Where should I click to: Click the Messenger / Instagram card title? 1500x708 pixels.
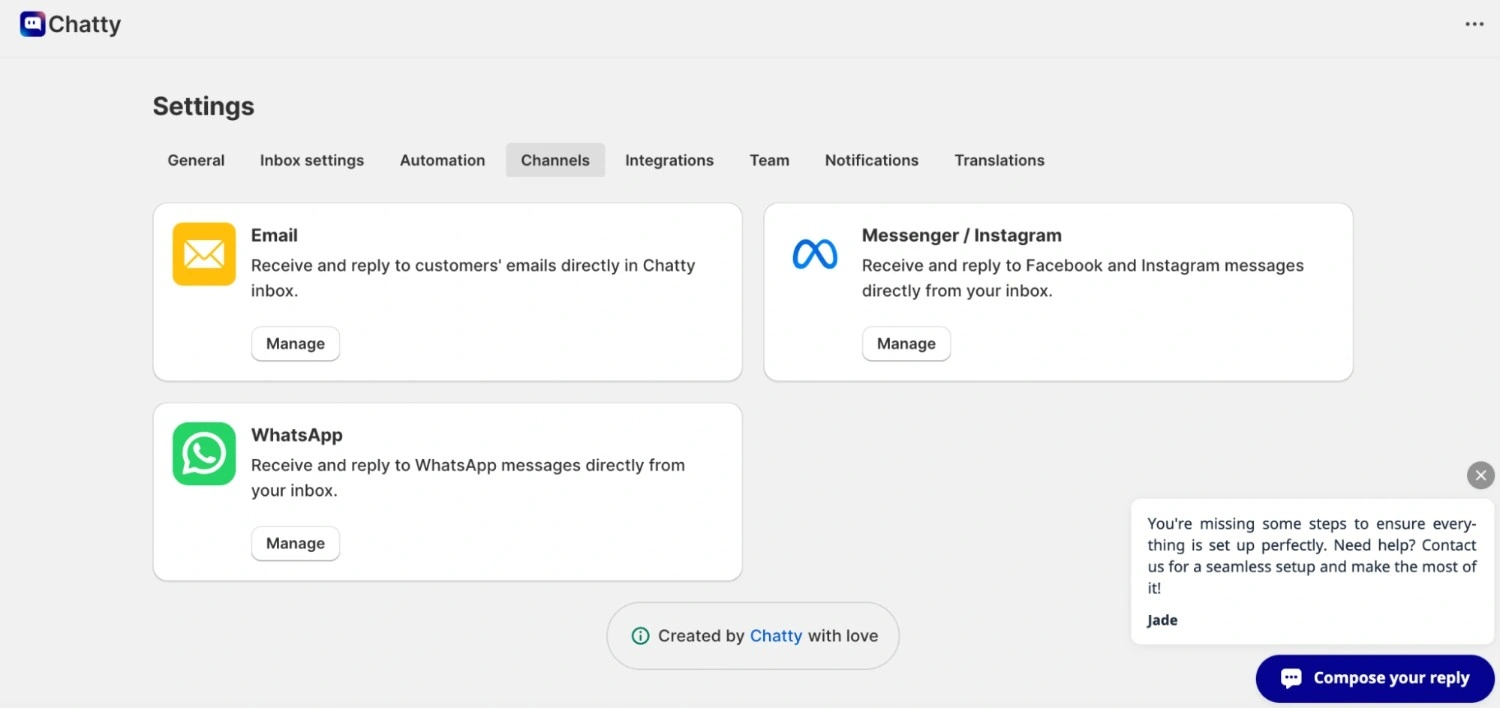962,235
